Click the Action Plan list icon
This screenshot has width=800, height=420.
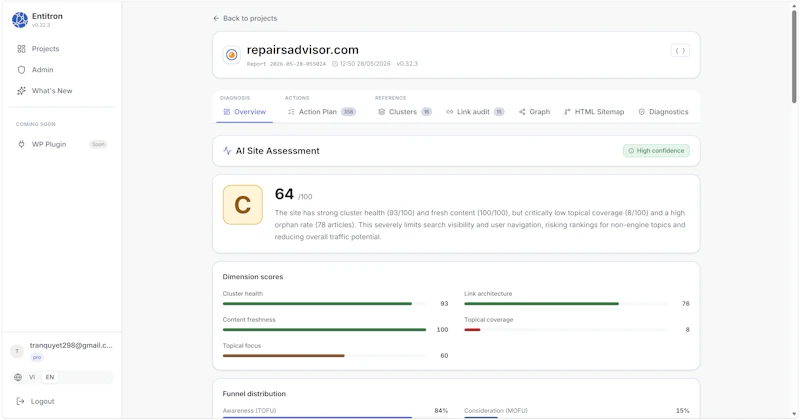coord(291,112)
